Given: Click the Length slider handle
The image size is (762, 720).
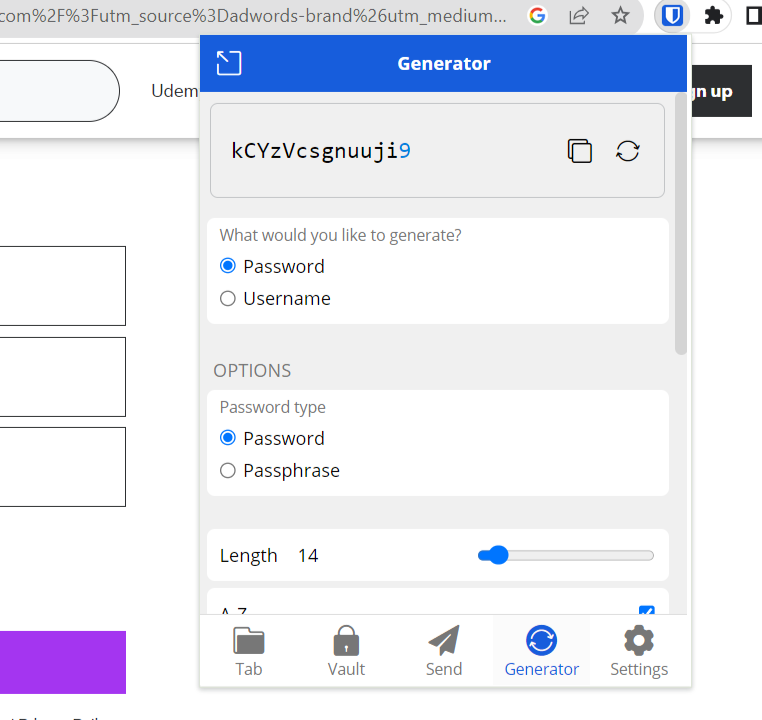Looking at the screenshot, I should coord(495,555).
